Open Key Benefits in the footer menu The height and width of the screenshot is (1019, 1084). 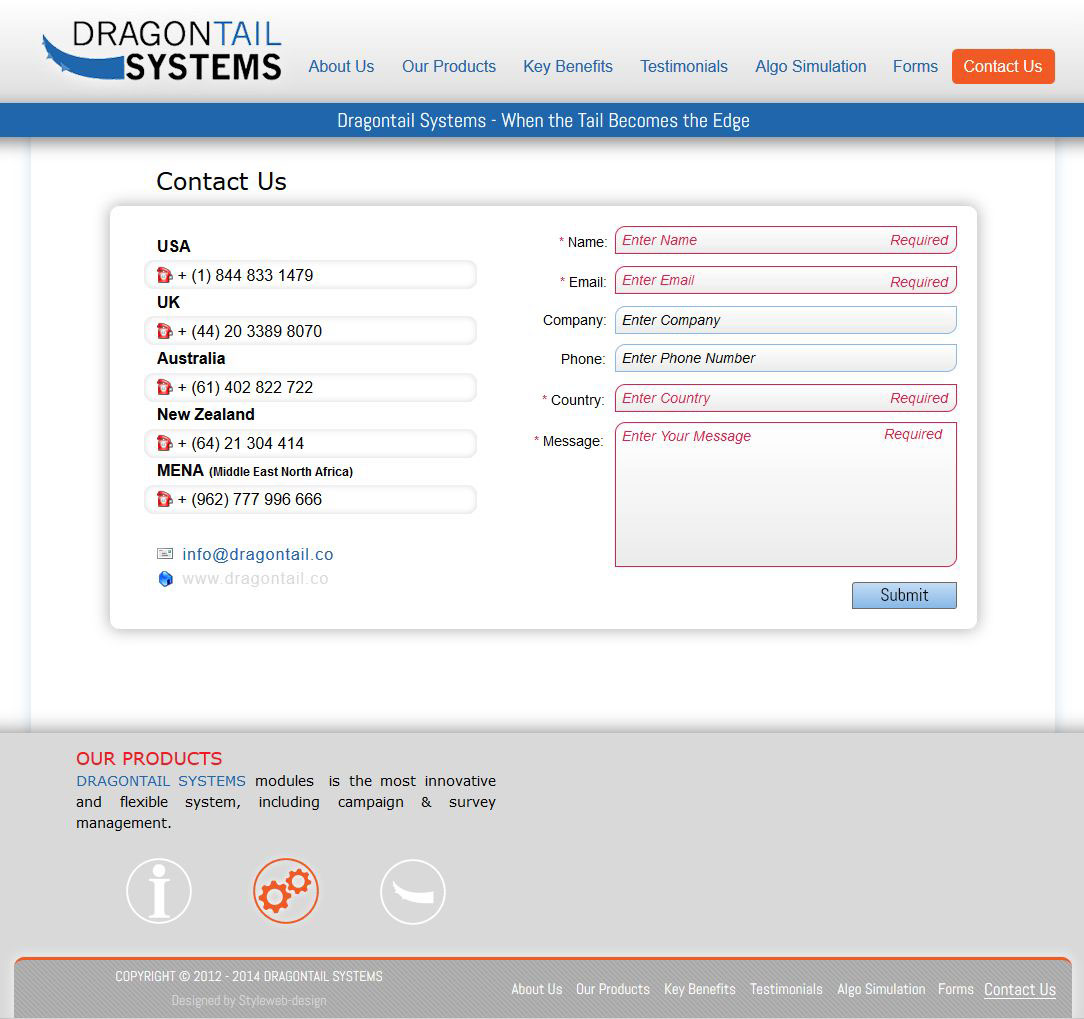click(700, 989)
